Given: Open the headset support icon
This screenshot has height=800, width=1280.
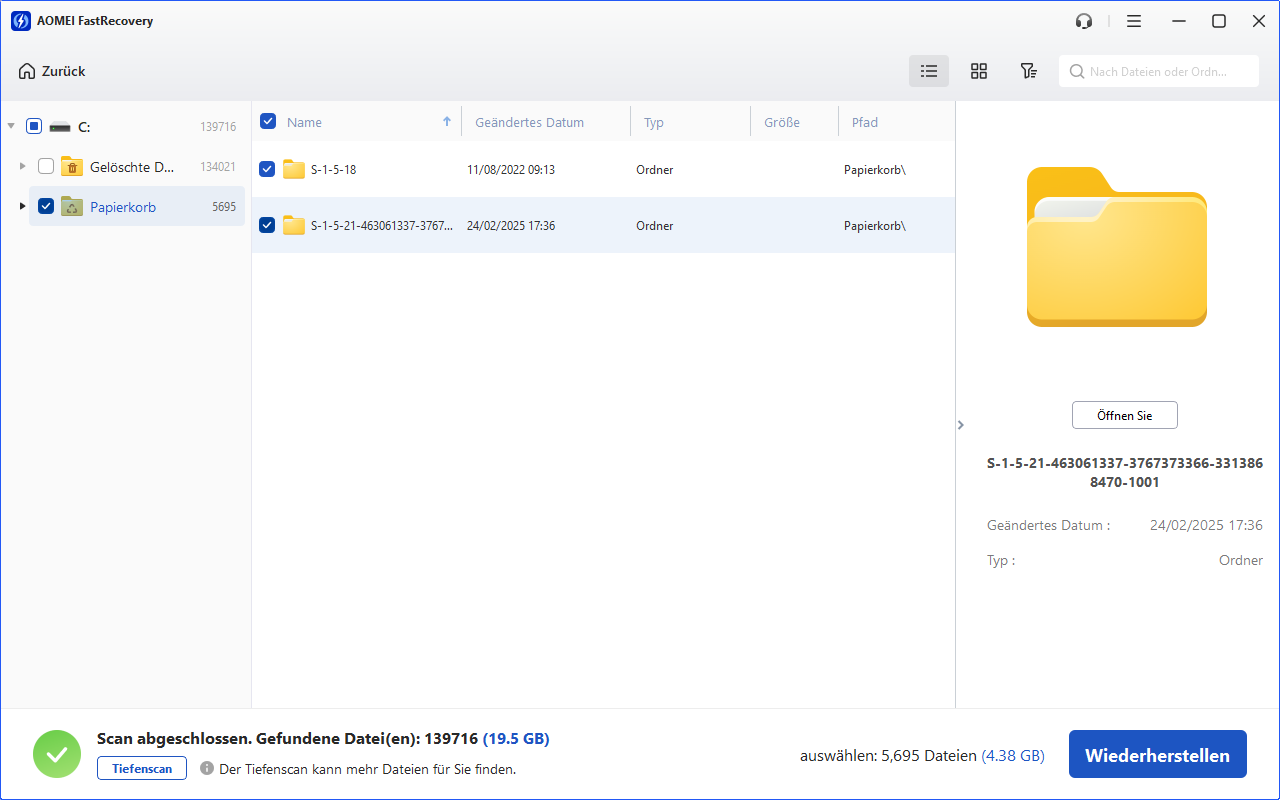Looking at the screenshot, I should pos(1084,21).
